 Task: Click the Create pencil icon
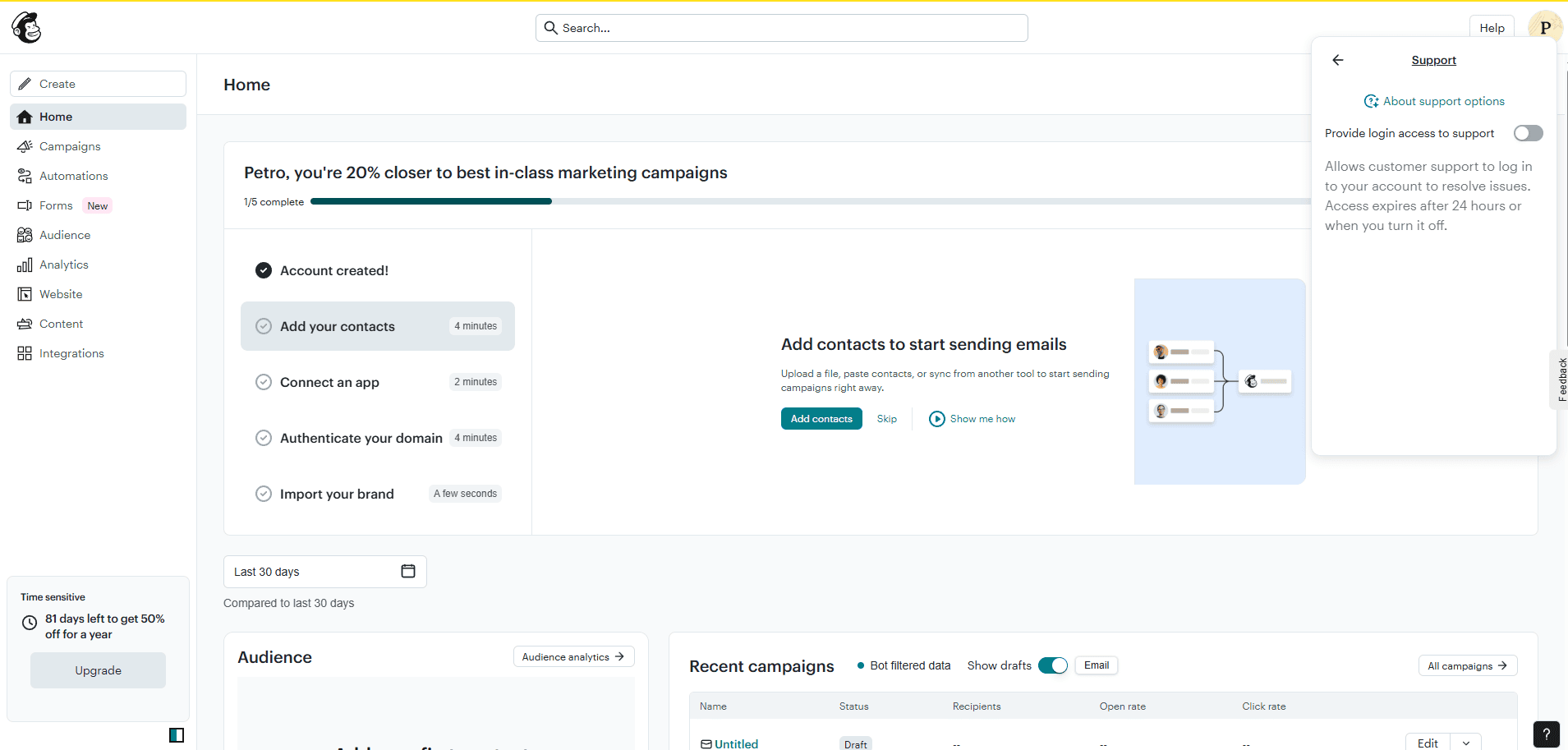click(x=25, y=84)
